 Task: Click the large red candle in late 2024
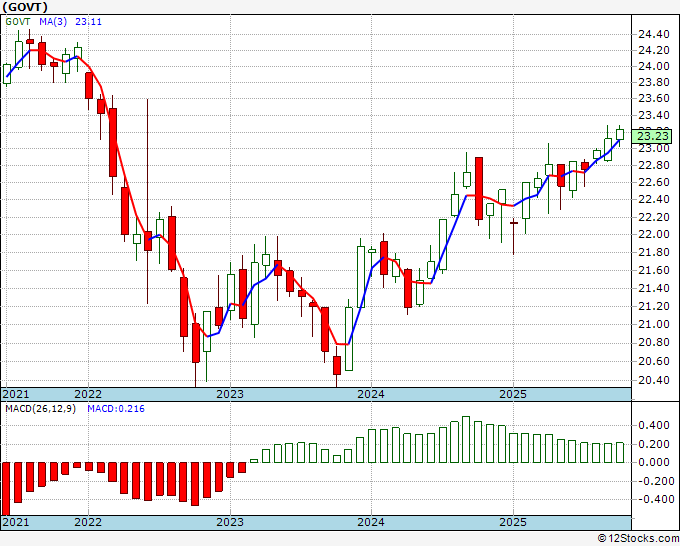[x=478, y=188]
